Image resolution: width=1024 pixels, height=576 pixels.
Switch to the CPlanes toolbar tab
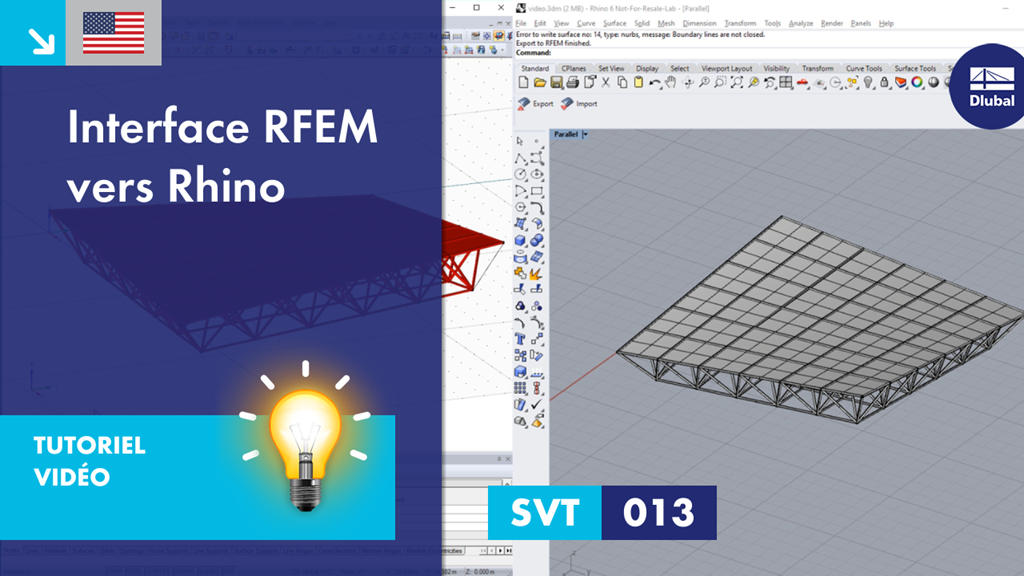coord(573,69)
